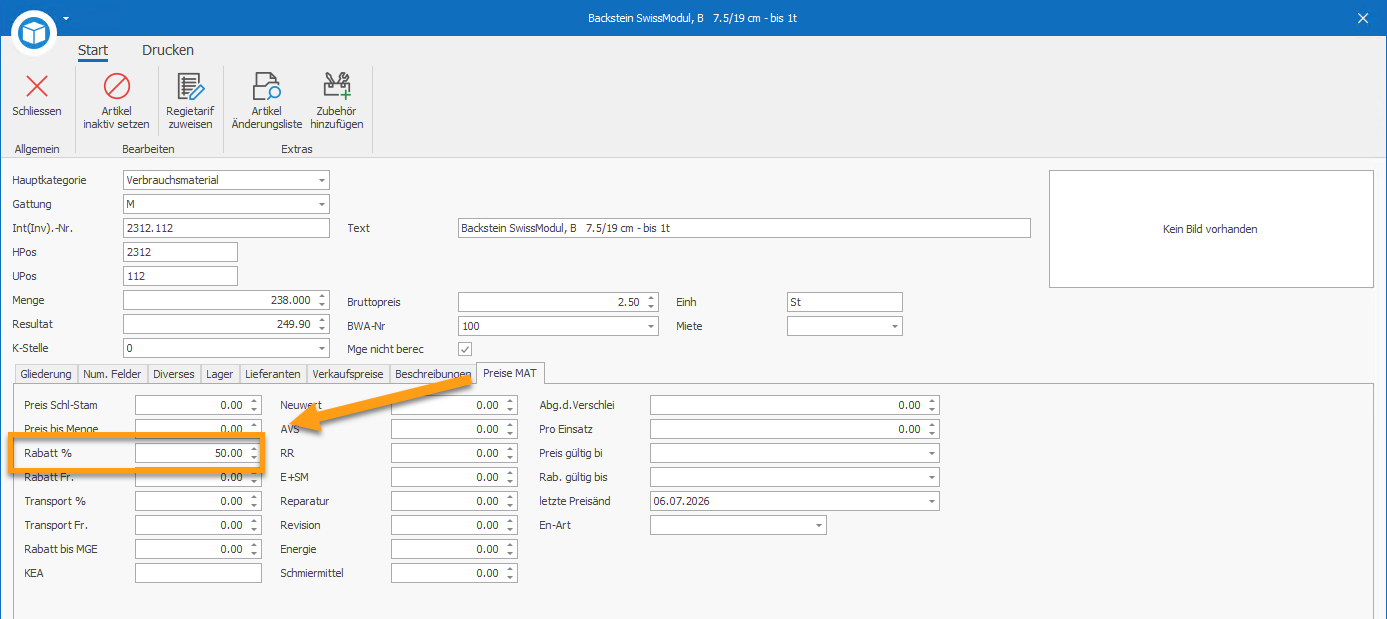The image size is (1387, 619).
Task: Switch to the Drucken ribbon tab
Action: (x=168, y=50)
